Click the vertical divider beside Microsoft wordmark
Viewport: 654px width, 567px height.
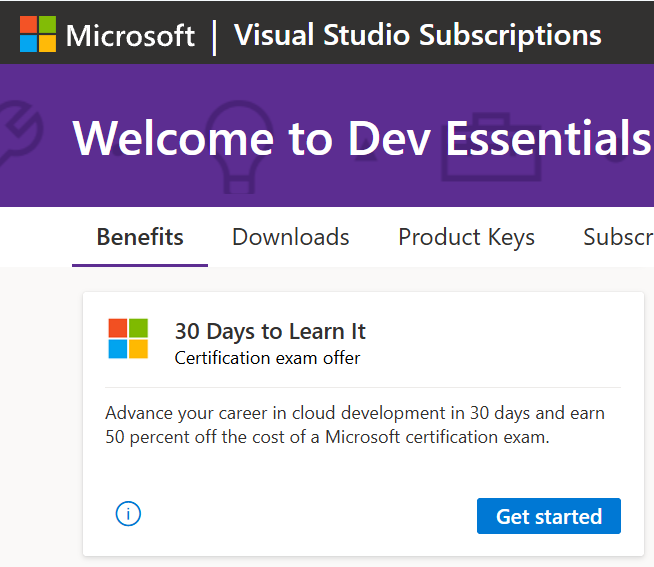point(215,36)
